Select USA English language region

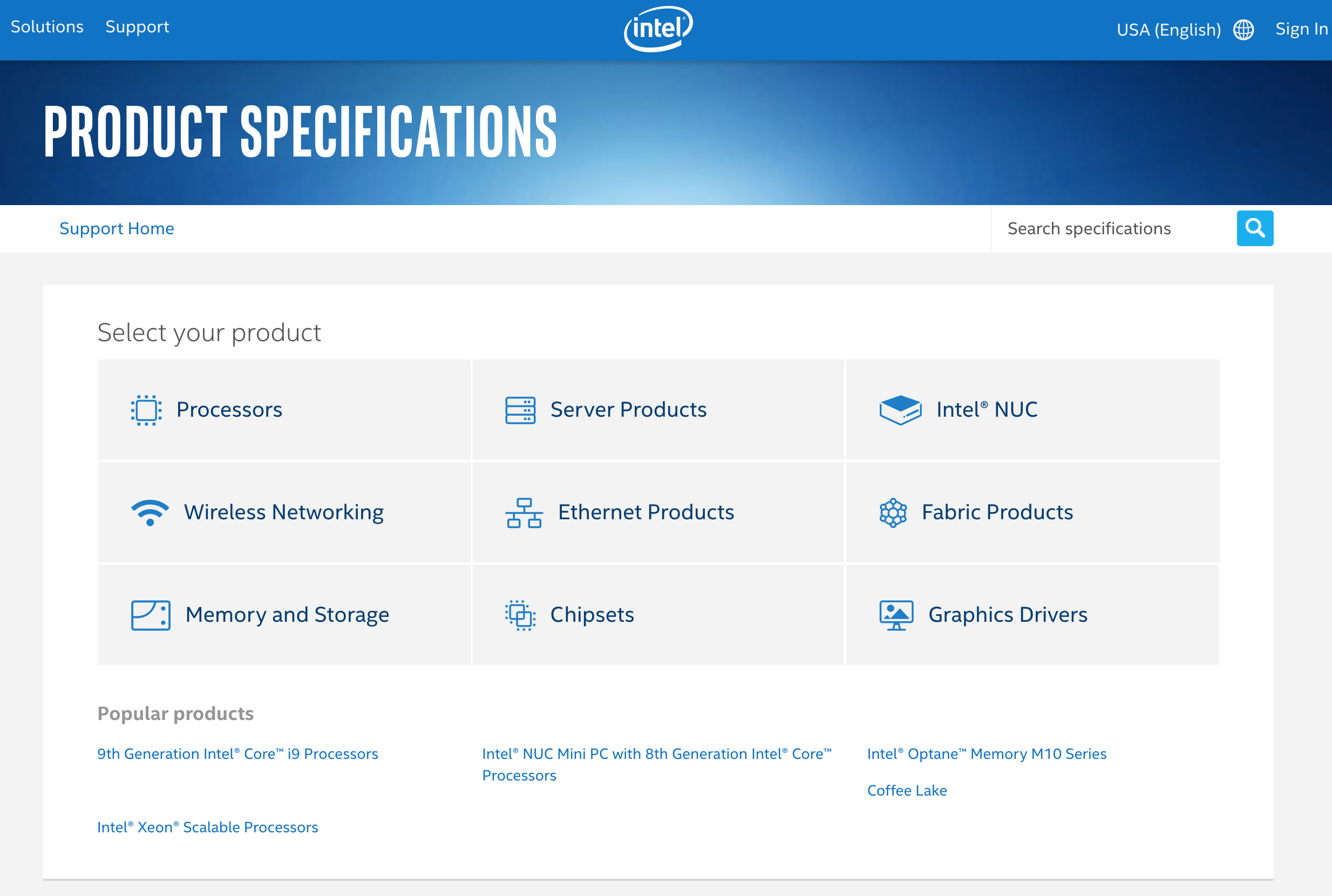click(1168, 27)
